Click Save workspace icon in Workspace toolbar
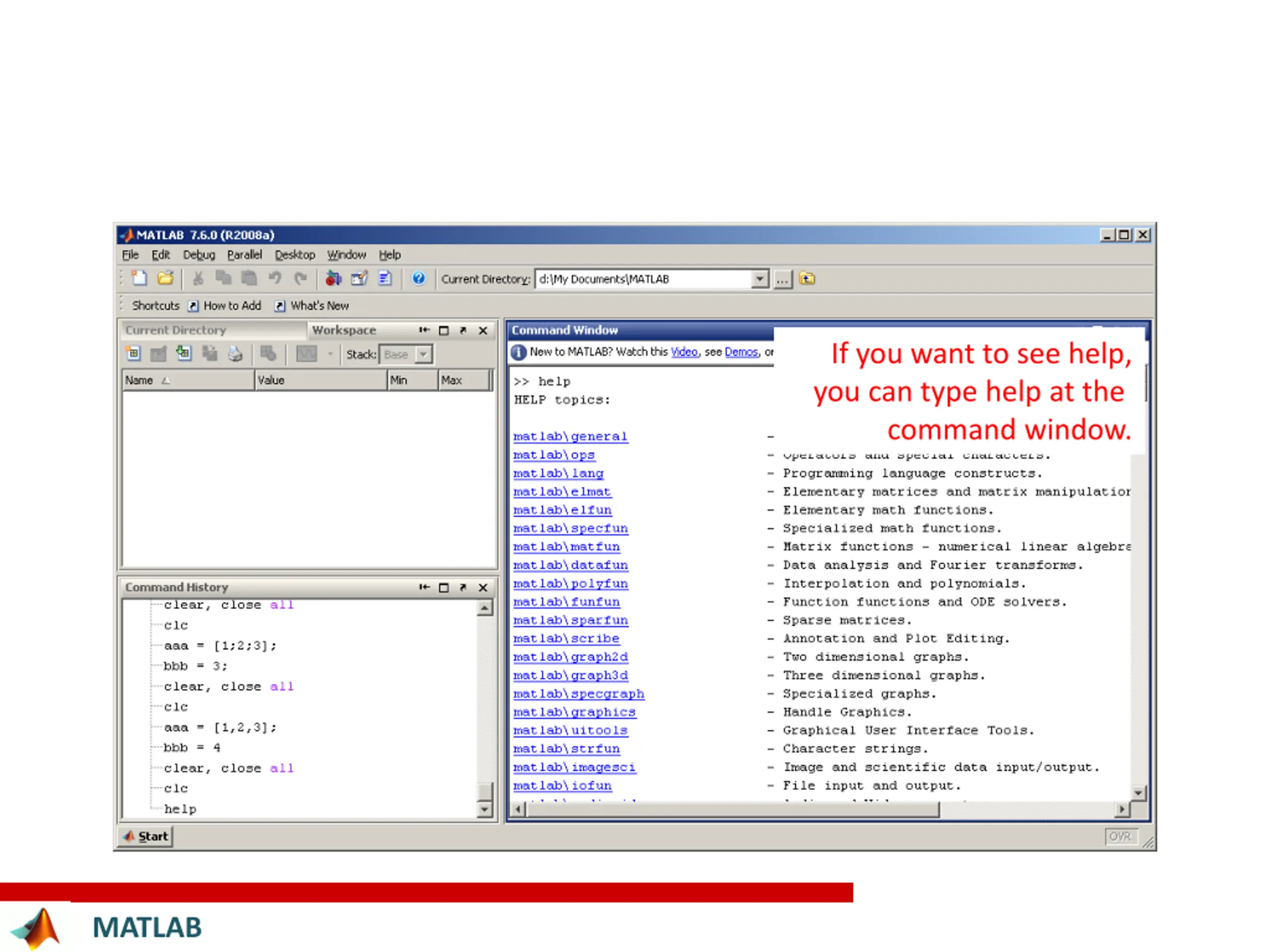The height and width of the screenshot is (952, 1270). pyautogui.click(x=209, y=354)
